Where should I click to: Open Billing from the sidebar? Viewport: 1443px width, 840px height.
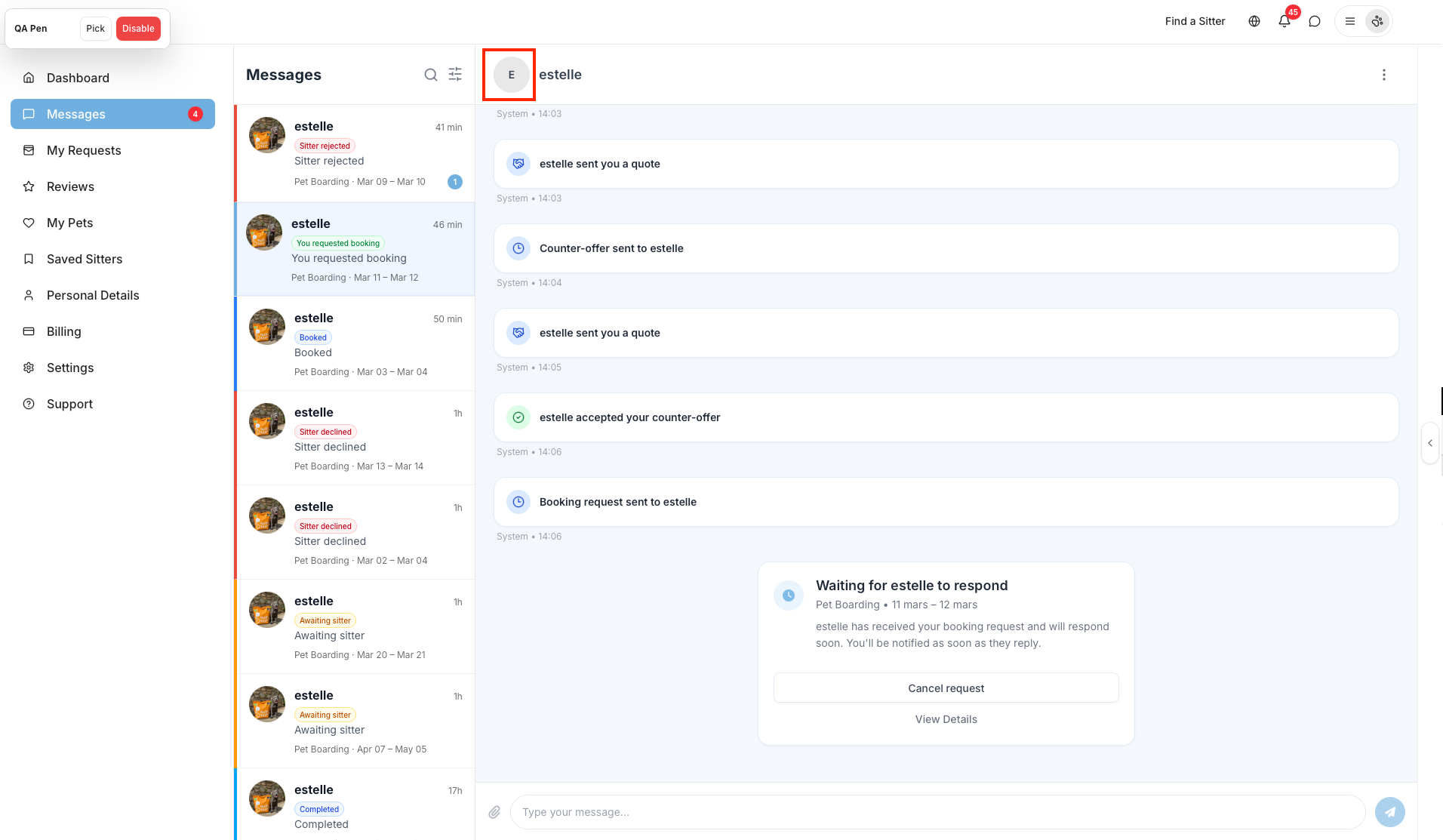[x=63, y=331]
